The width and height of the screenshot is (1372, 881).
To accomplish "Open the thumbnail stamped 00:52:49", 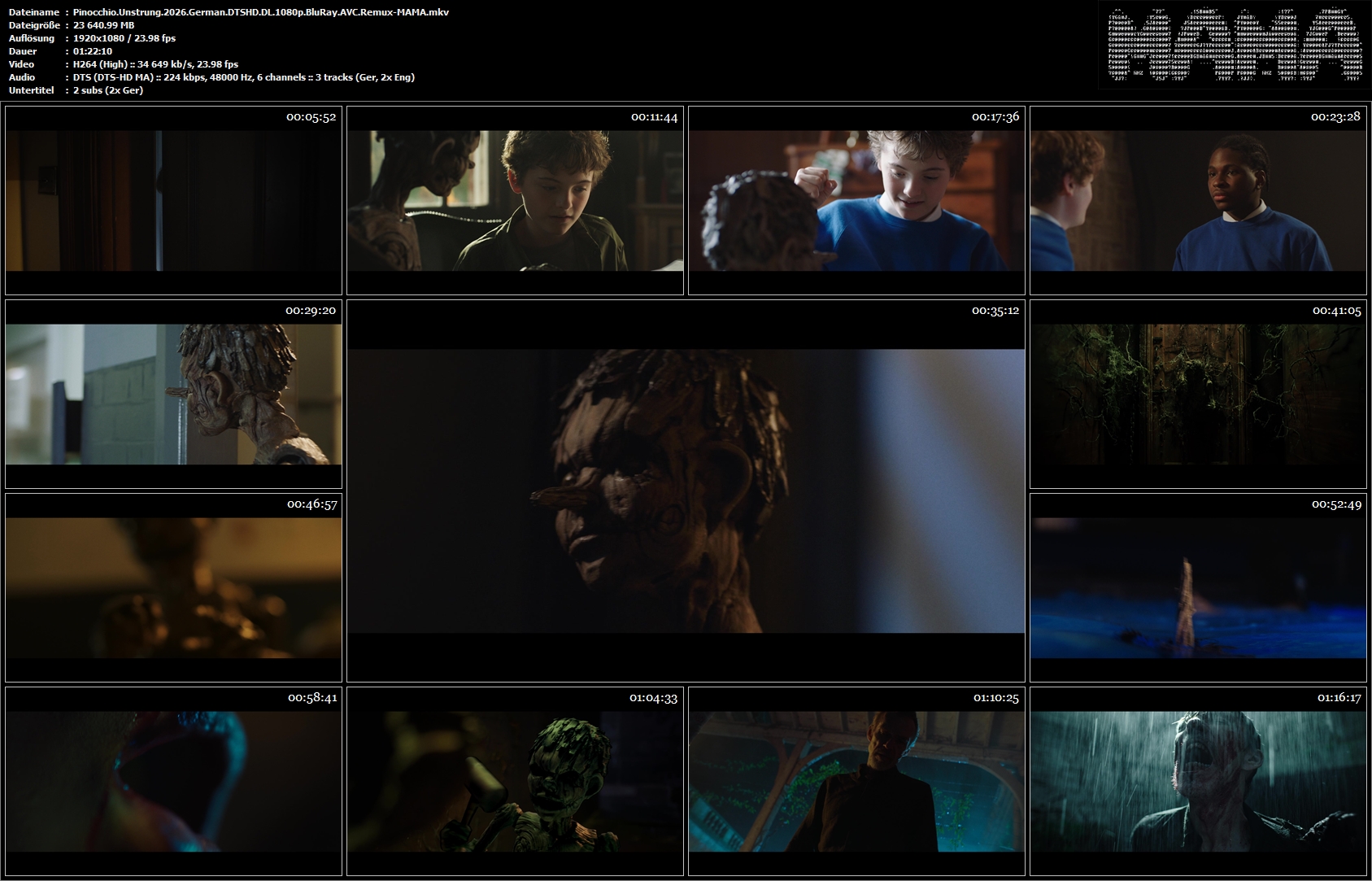I will tap(1198, 587).
